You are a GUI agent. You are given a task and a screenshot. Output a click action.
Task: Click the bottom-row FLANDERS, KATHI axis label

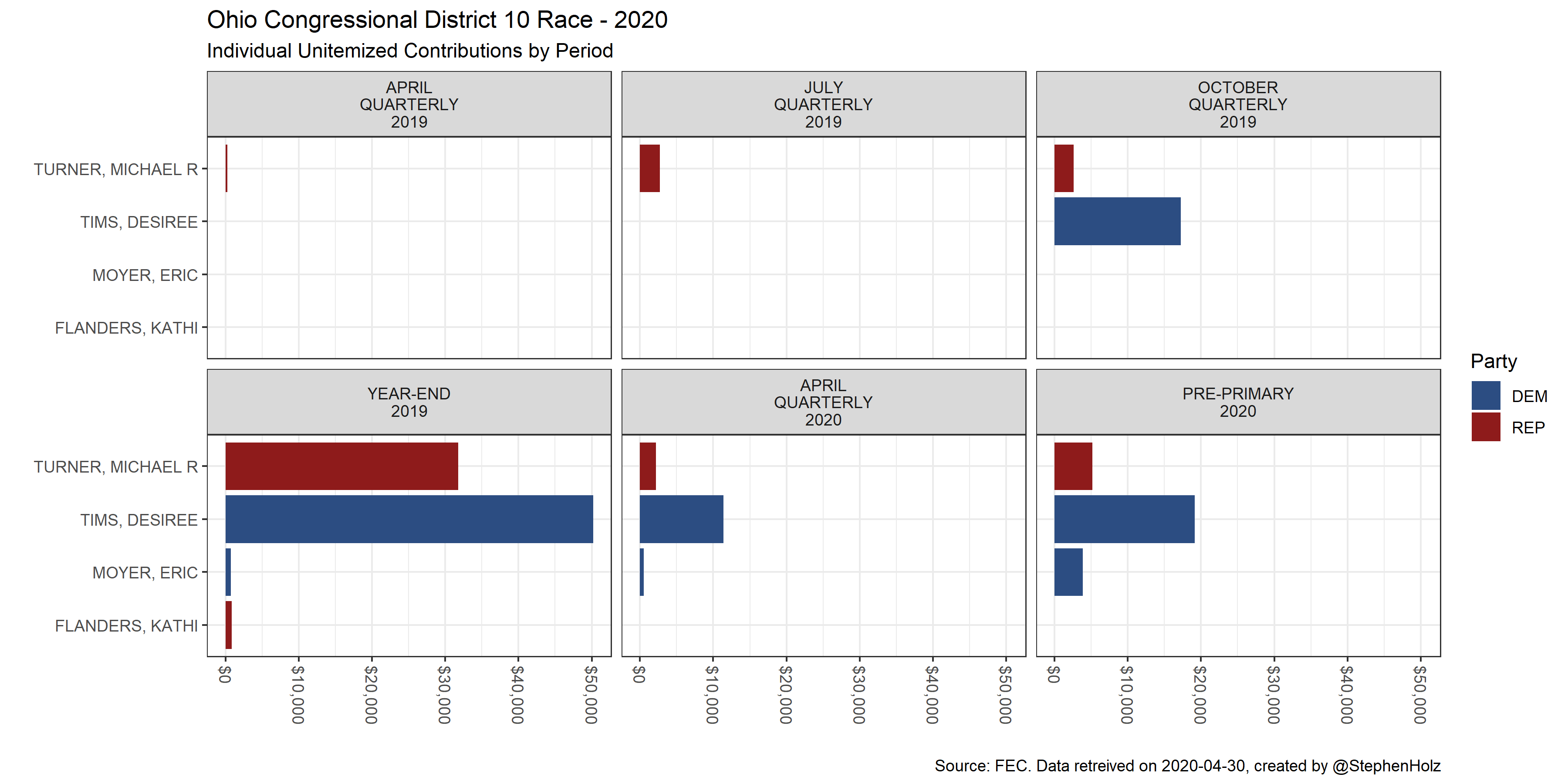tap(126, 626)
